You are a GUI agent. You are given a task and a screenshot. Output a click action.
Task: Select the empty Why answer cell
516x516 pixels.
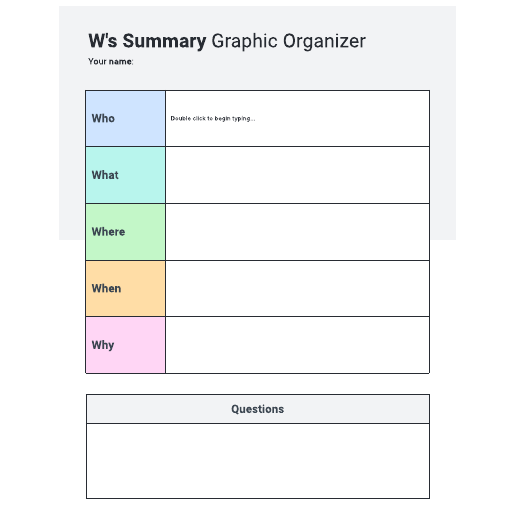click(297, 345)
